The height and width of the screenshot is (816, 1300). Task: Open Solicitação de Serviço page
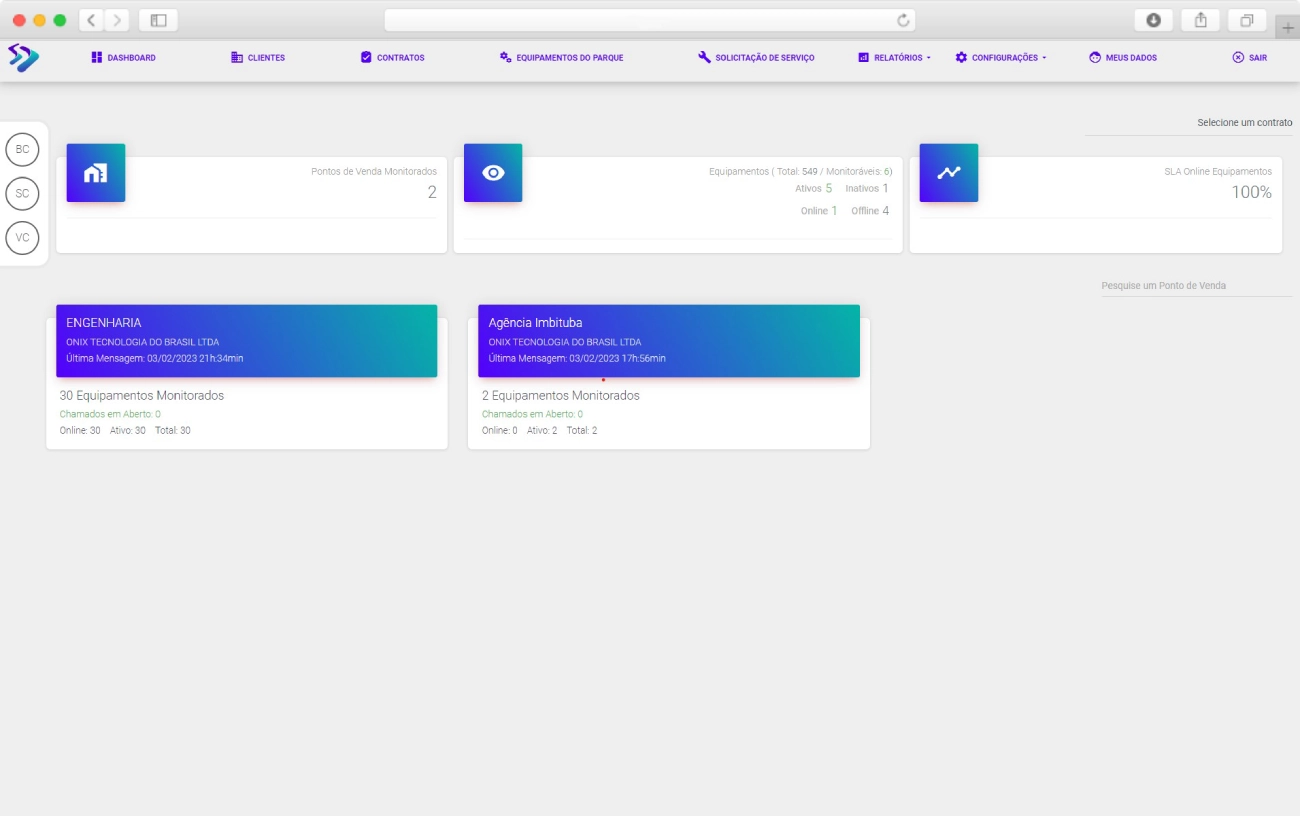point(756,58)
